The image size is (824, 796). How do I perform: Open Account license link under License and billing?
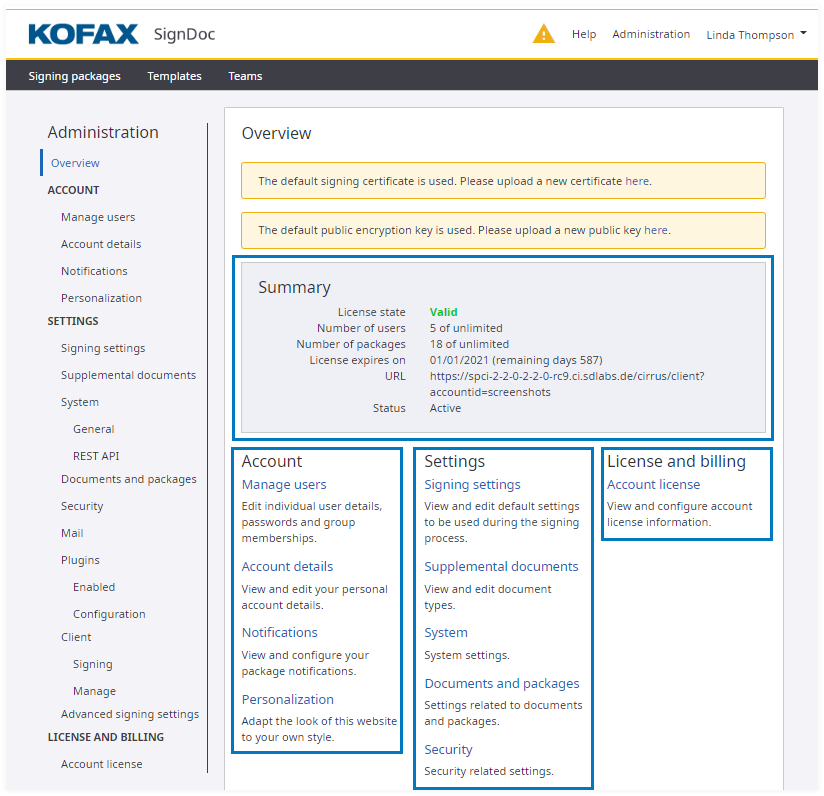tap(653, 485)
